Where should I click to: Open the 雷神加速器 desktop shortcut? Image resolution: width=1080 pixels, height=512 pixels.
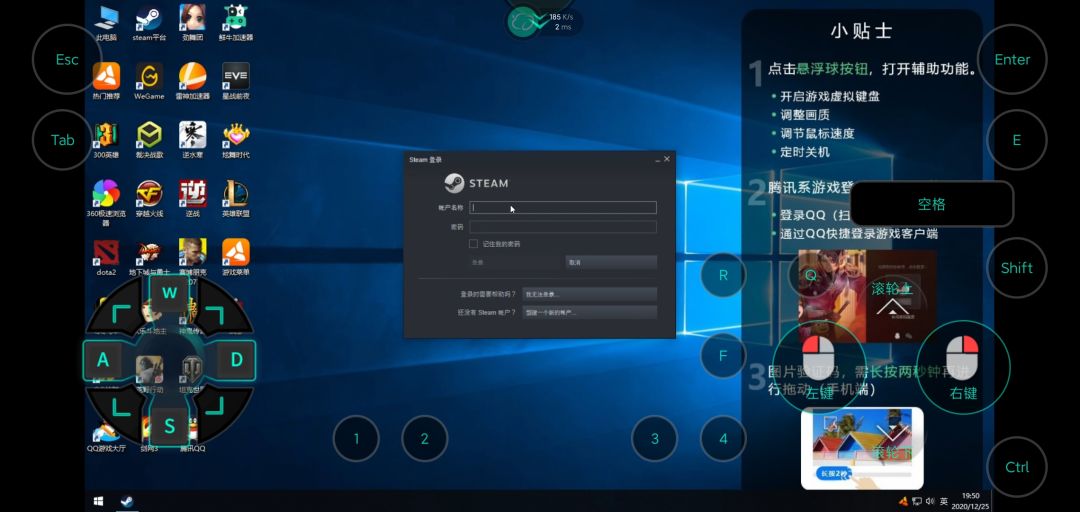click(x=192, y=81)
